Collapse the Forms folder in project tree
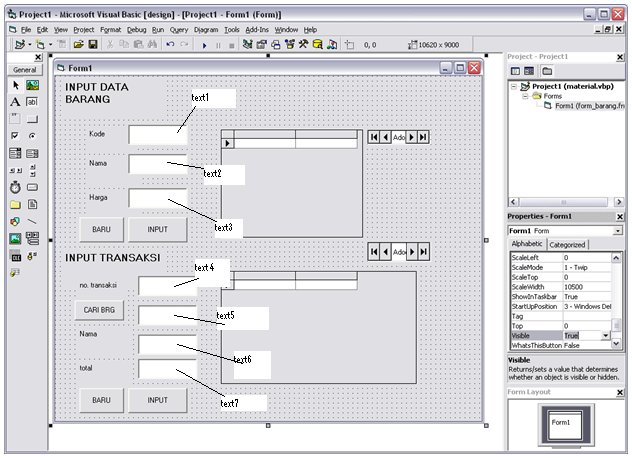The width and height of the screenshot is (632, 458). pyautogui.click(x=523, y=96)
